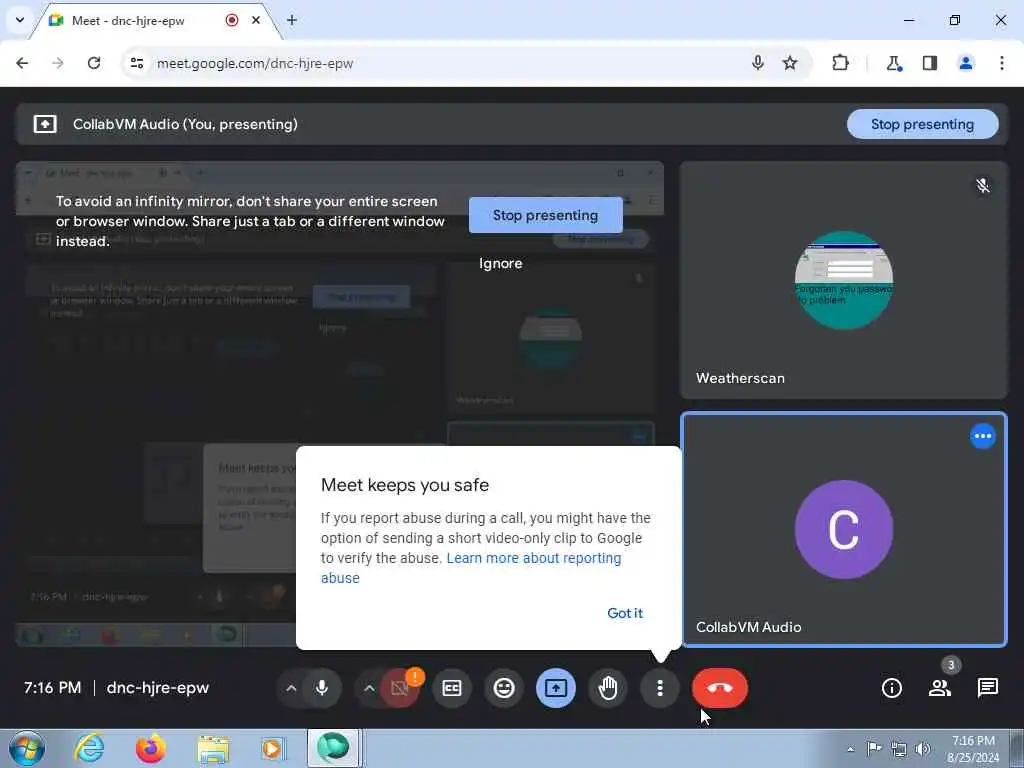Open Chrome extensions puzzle icon
This screenshot has height=768, width=1024.
pyautogui.click(x=840, y=63)
